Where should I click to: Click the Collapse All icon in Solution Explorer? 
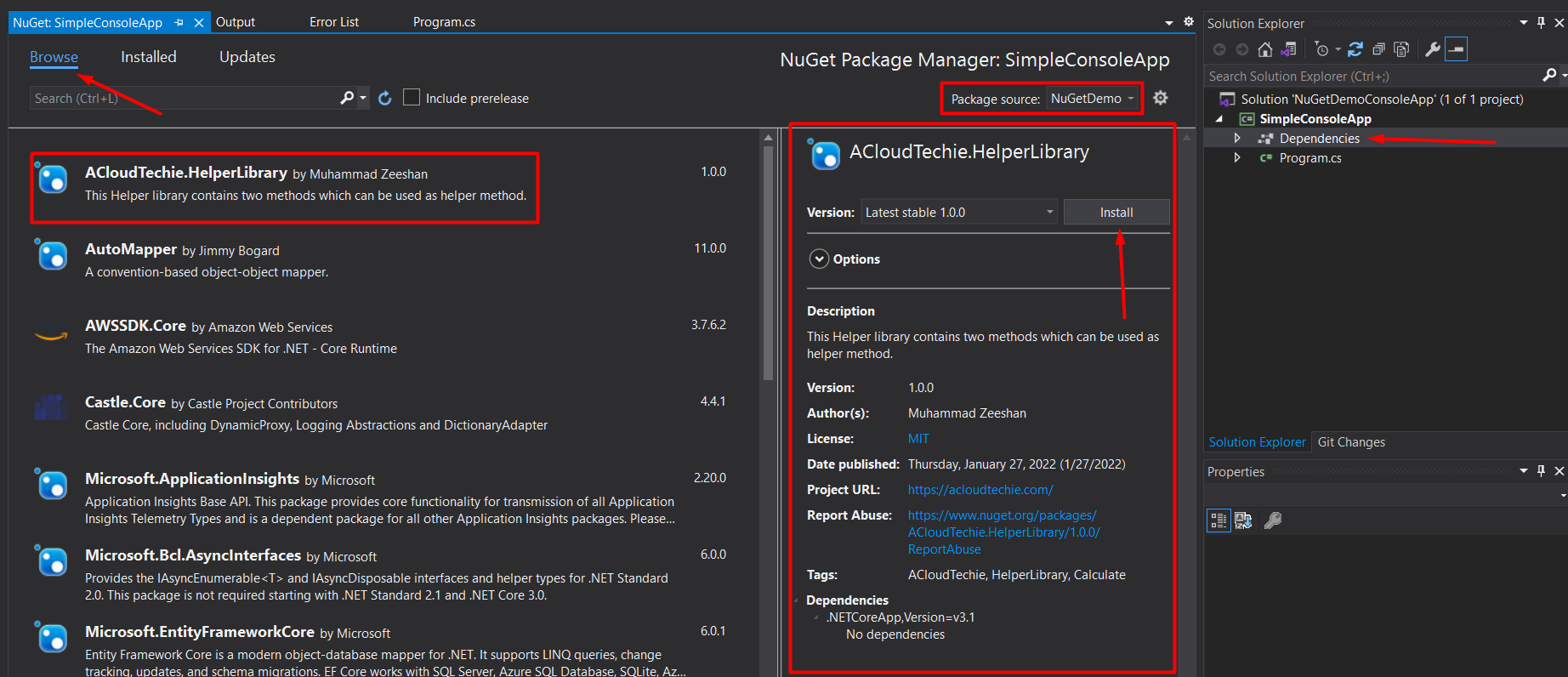(1378, 49)
